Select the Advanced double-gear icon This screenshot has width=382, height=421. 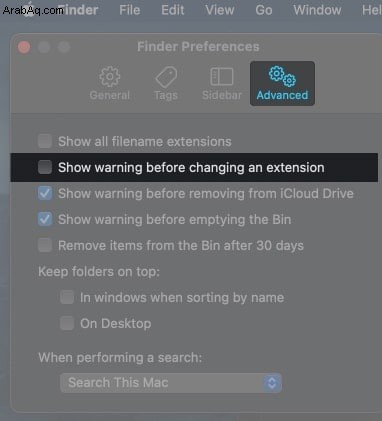pos(282,76)
